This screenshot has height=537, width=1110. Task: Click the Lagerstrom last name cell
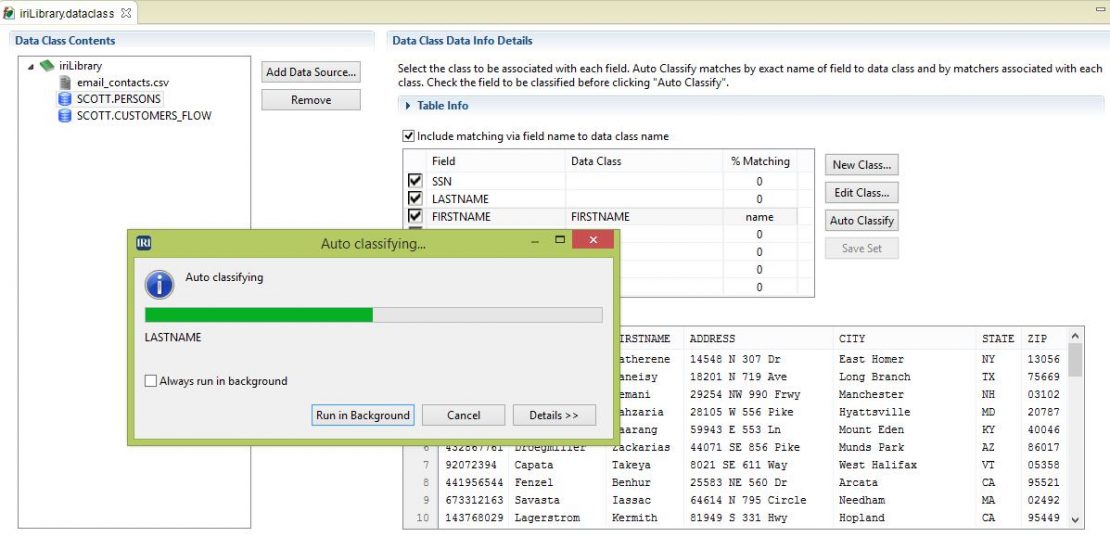click(x=547, y=517)
